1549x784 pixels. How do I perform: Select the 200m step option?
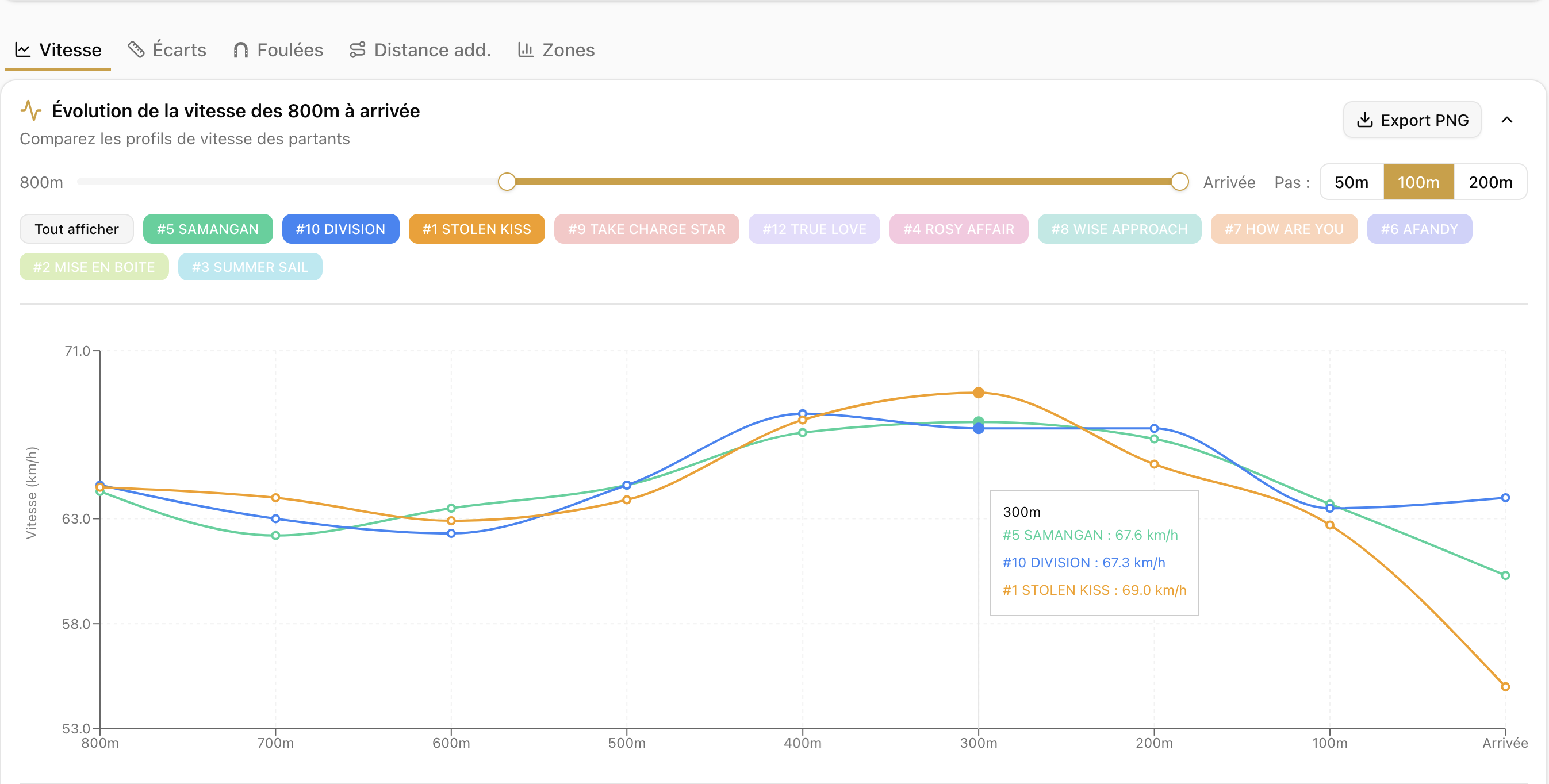pyautogui.click(x=1490, y=182)
